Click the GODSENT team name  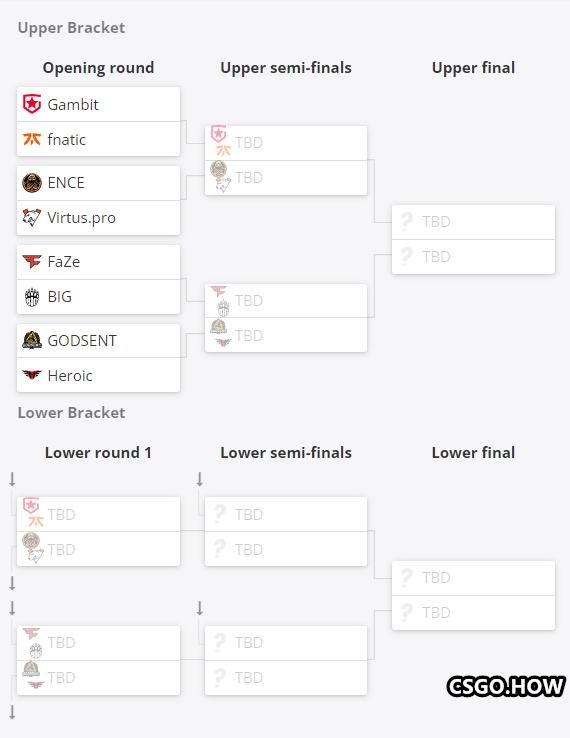click(x=82, y=340)
